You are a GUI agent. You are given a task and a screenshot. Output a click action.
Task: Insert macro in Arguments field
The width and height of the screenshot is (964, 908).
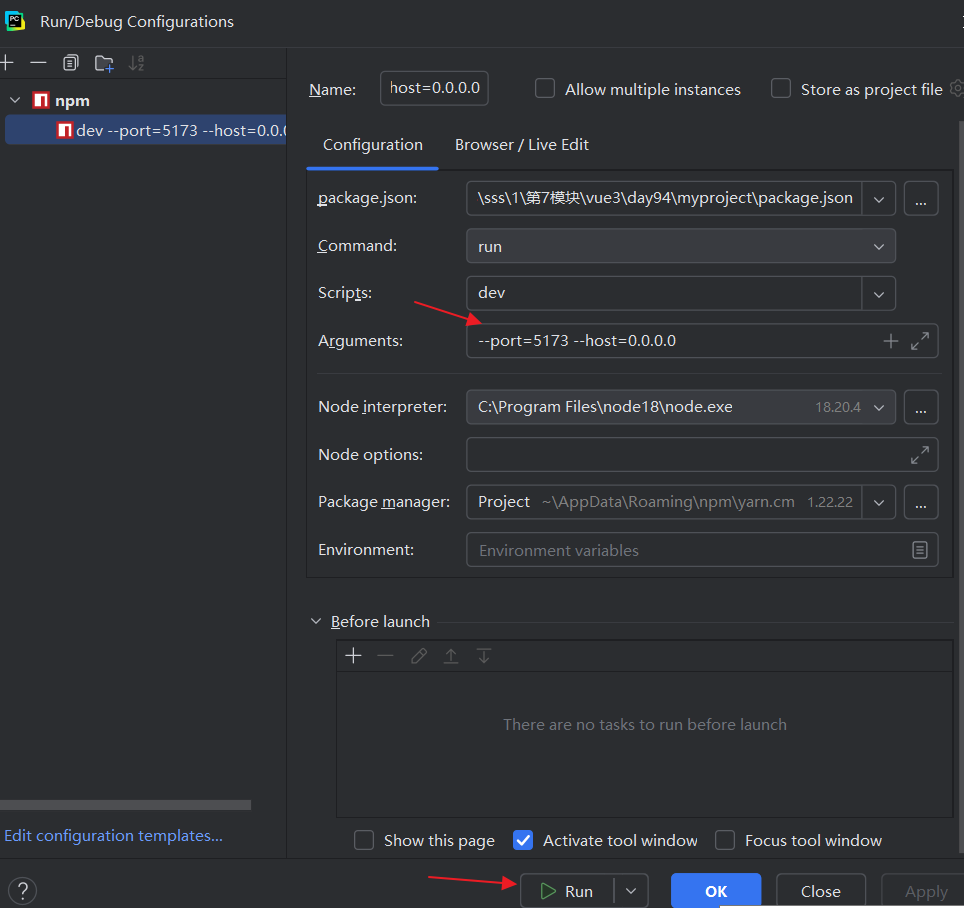coord(890,341)
